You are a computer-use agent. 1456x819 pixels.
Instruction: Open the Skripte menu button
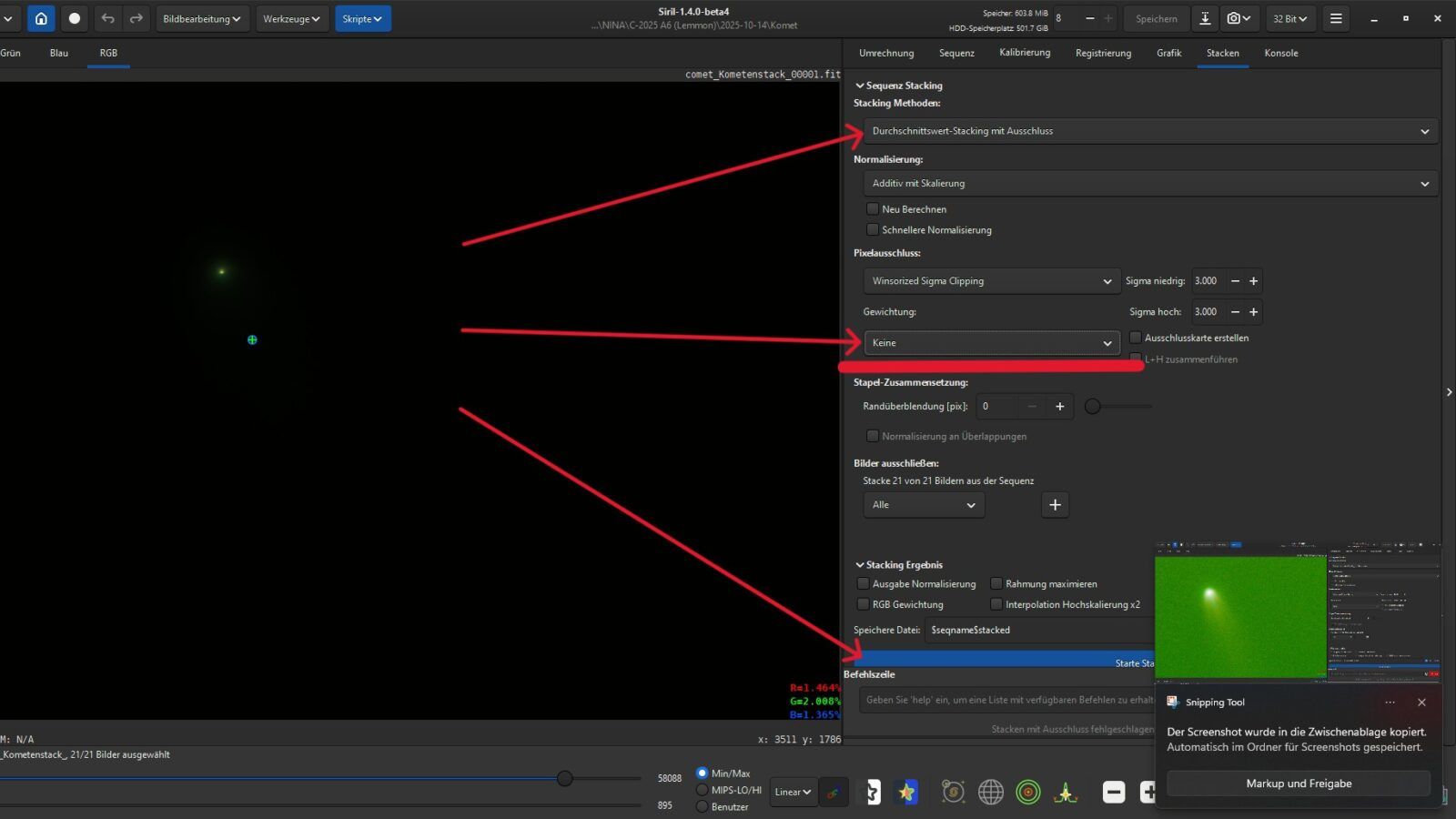click(362, 18)
